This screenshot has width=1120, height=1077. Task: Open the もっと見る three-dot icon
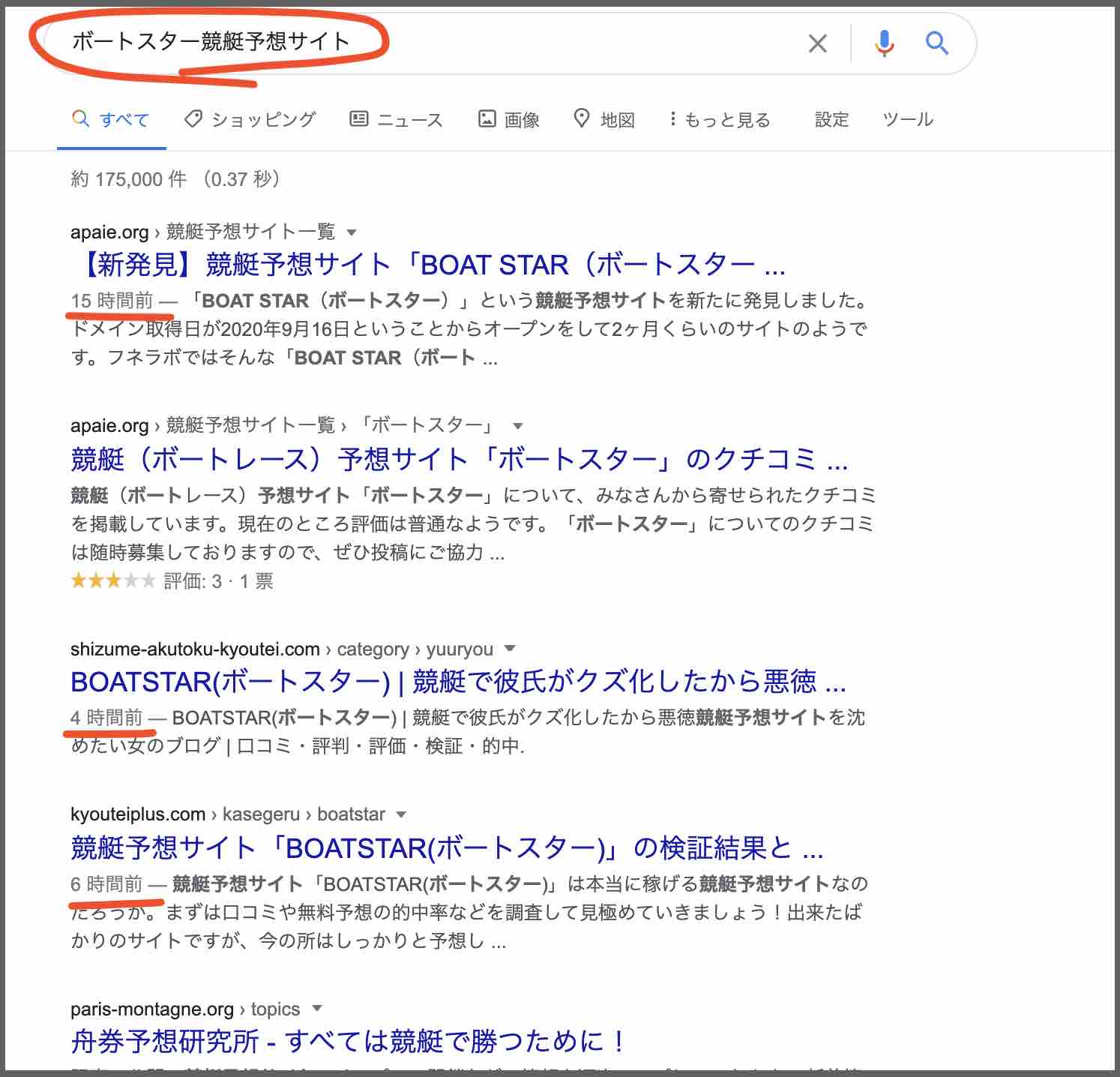click(x=673, y=118)
